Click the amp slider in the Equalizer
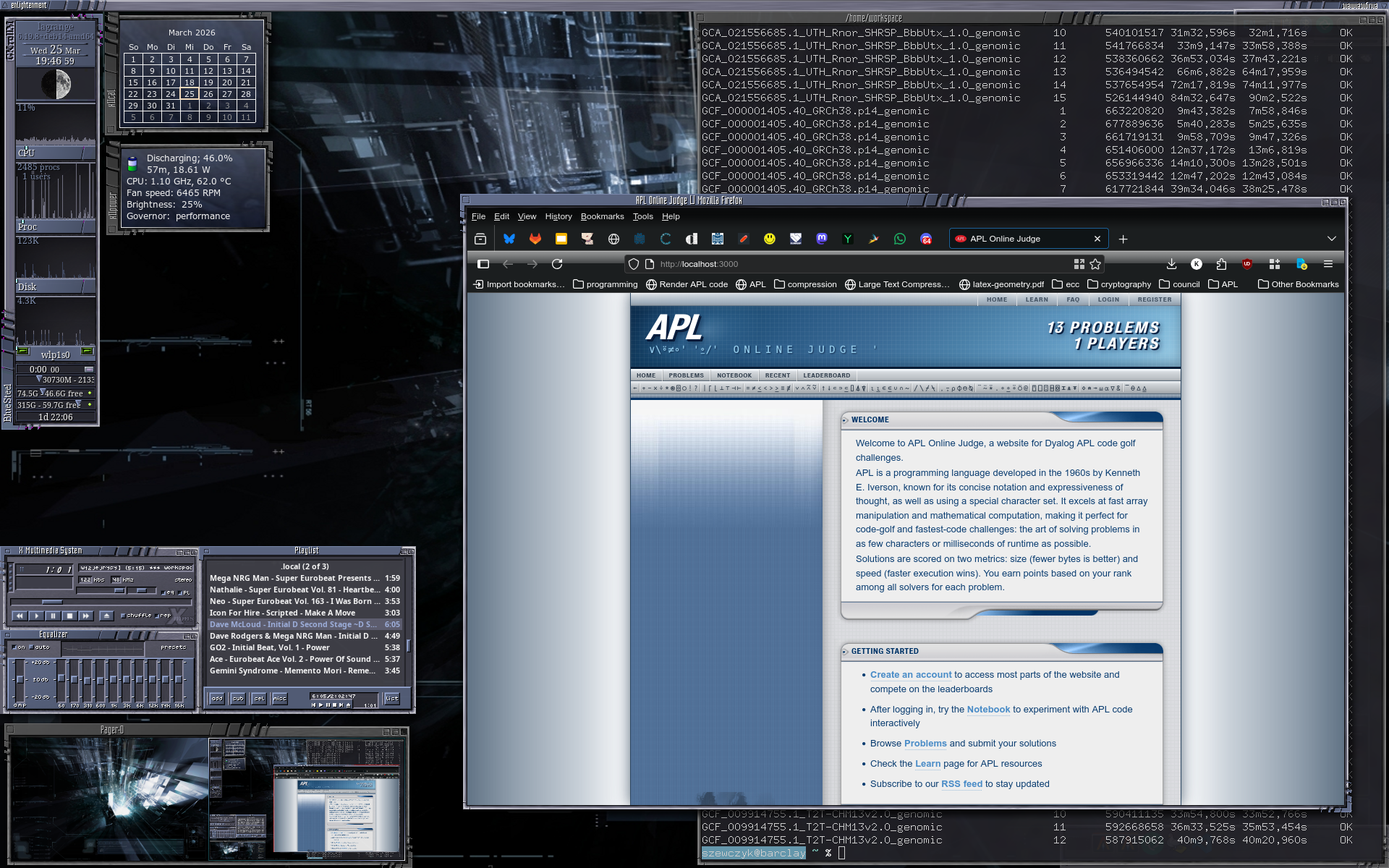Image resolution: width=1389 pixels, height=868 pixels. [20, 679]
